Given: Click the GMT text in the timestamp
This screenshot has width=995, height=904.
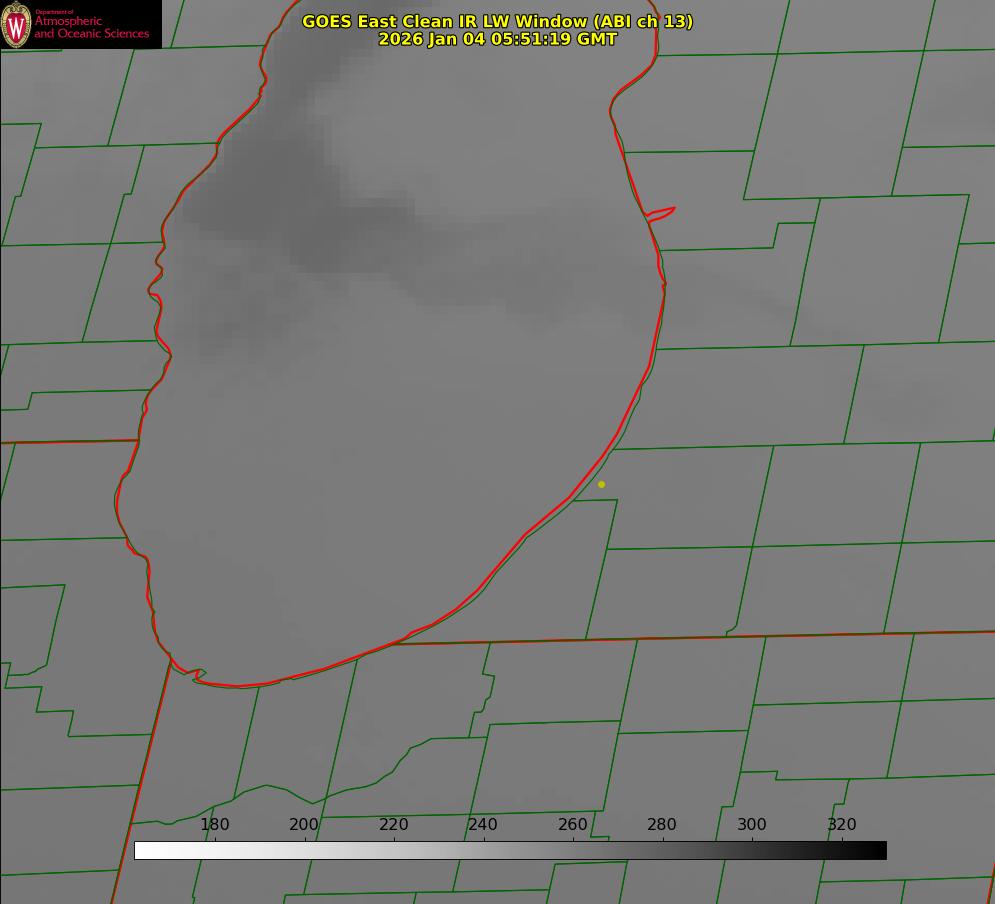Looking at the screenshot, I should coord(597,39).
